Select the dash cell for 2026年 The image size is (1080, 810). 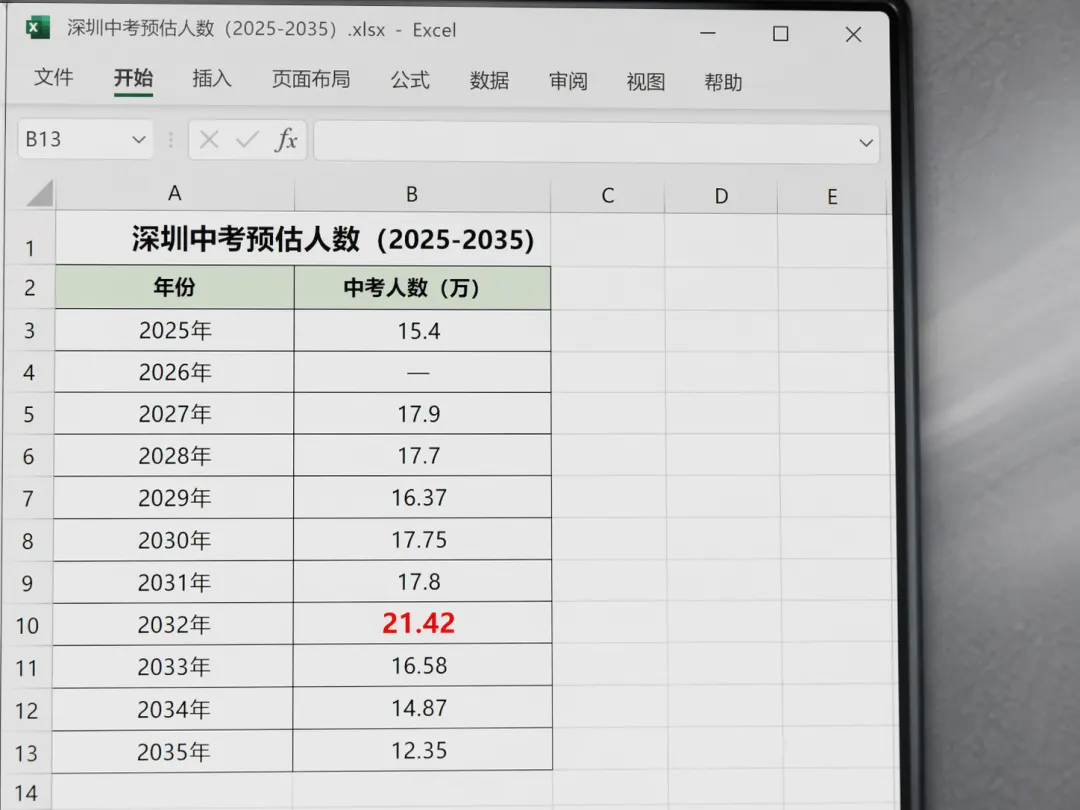pyautogui.click(x=422, y=373)
